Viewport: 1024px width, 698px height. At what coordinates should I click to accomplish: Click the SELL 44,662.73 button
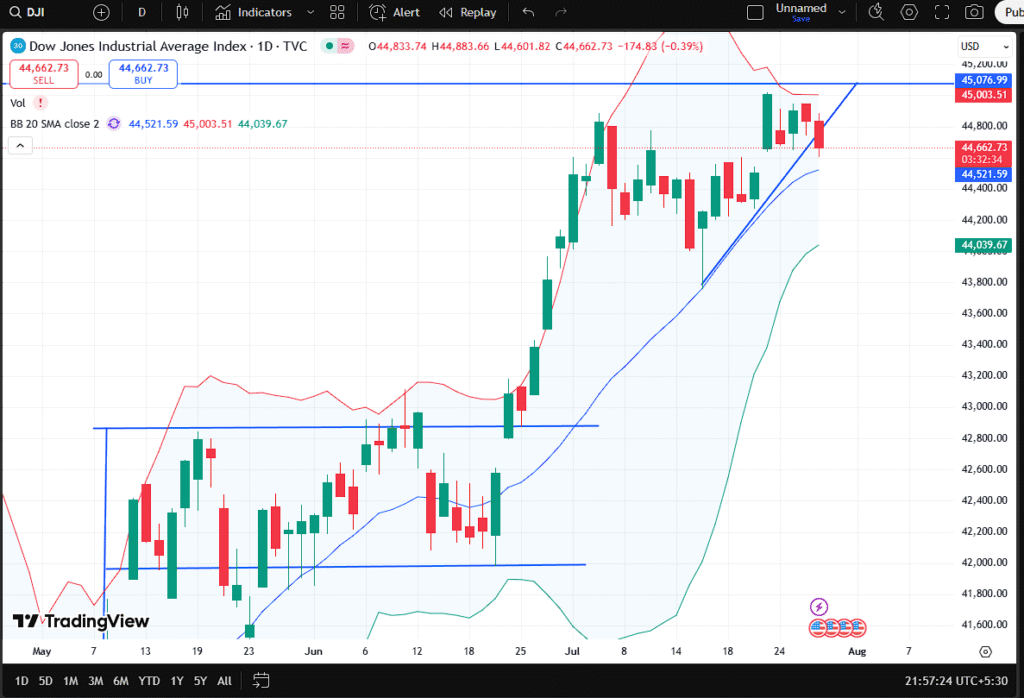[44, 74]
